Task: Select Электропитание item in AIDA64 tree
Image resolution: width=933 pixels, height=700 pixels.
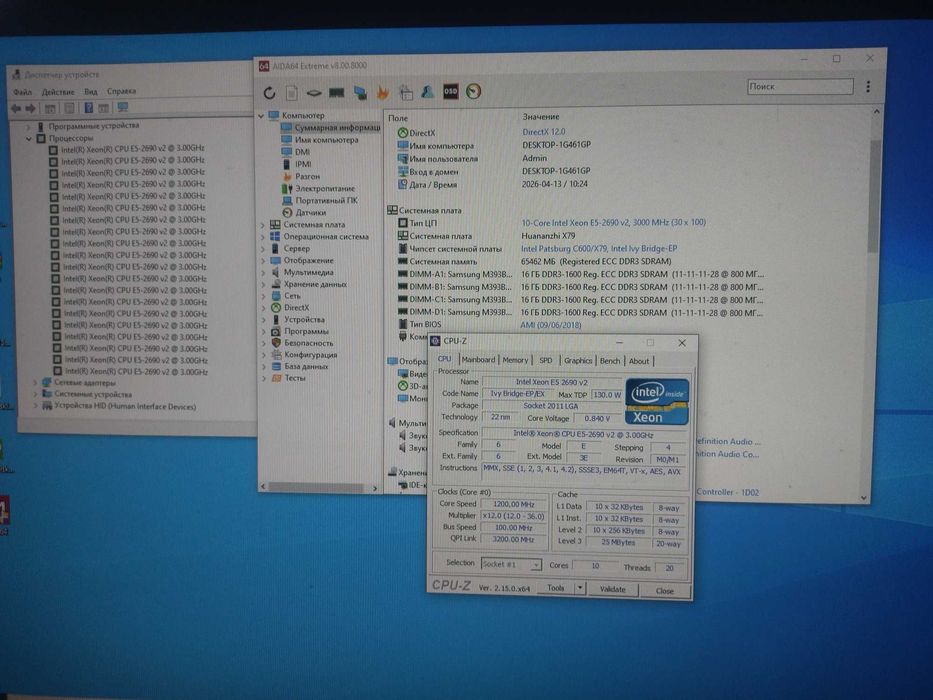Action: [324, 188]
